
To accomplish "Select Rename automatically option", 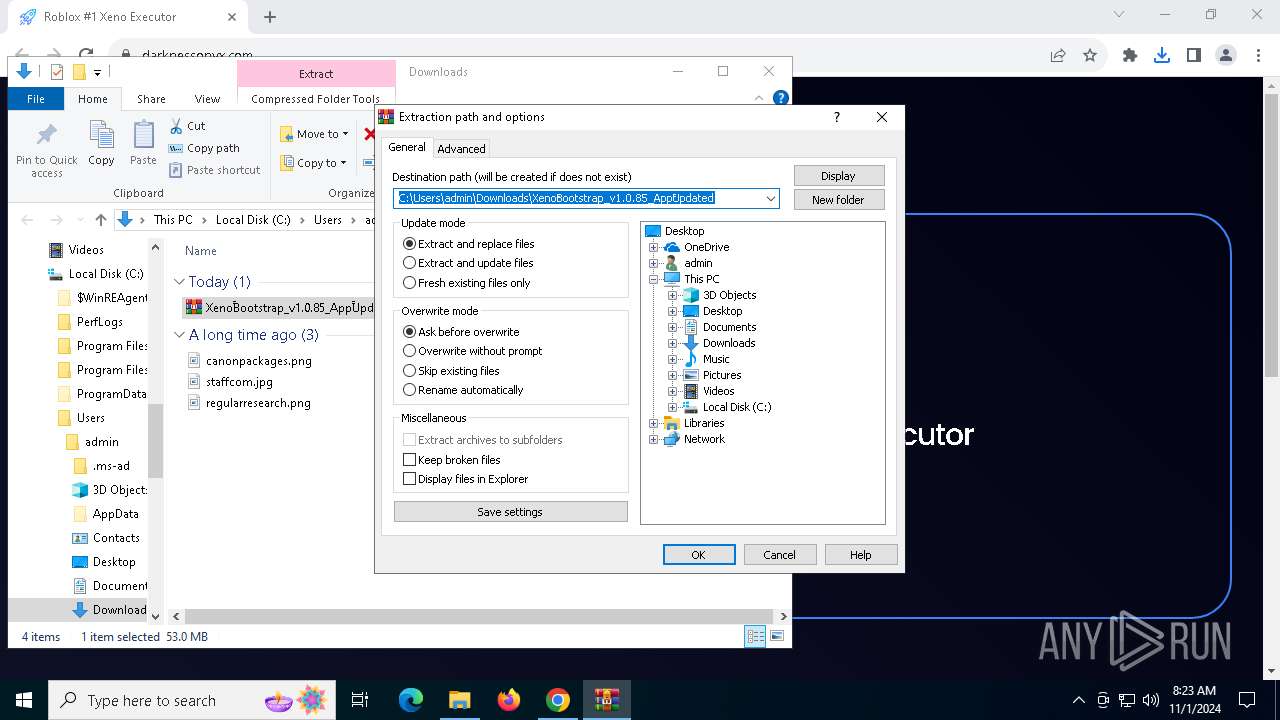I will coord(463,390).
